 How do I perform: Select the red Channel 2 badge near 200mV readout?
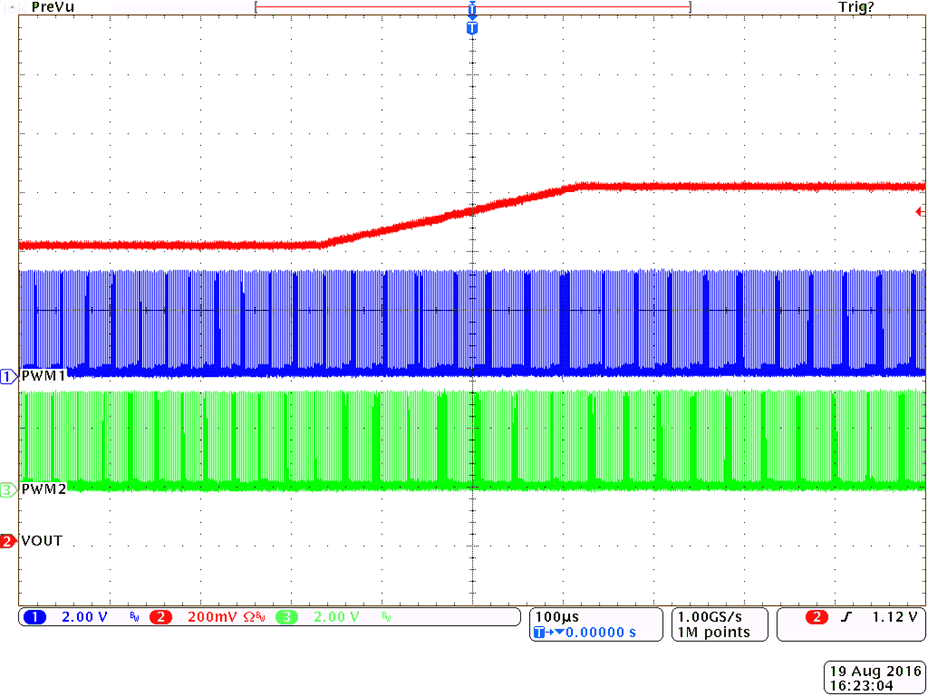click(162, 617)
